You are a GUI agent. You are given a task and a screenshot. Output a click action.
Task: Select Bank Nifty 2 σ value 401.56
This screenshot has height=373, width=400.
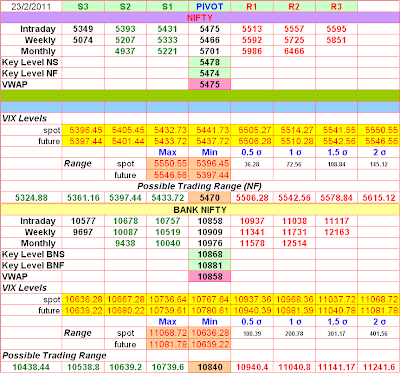379,334
